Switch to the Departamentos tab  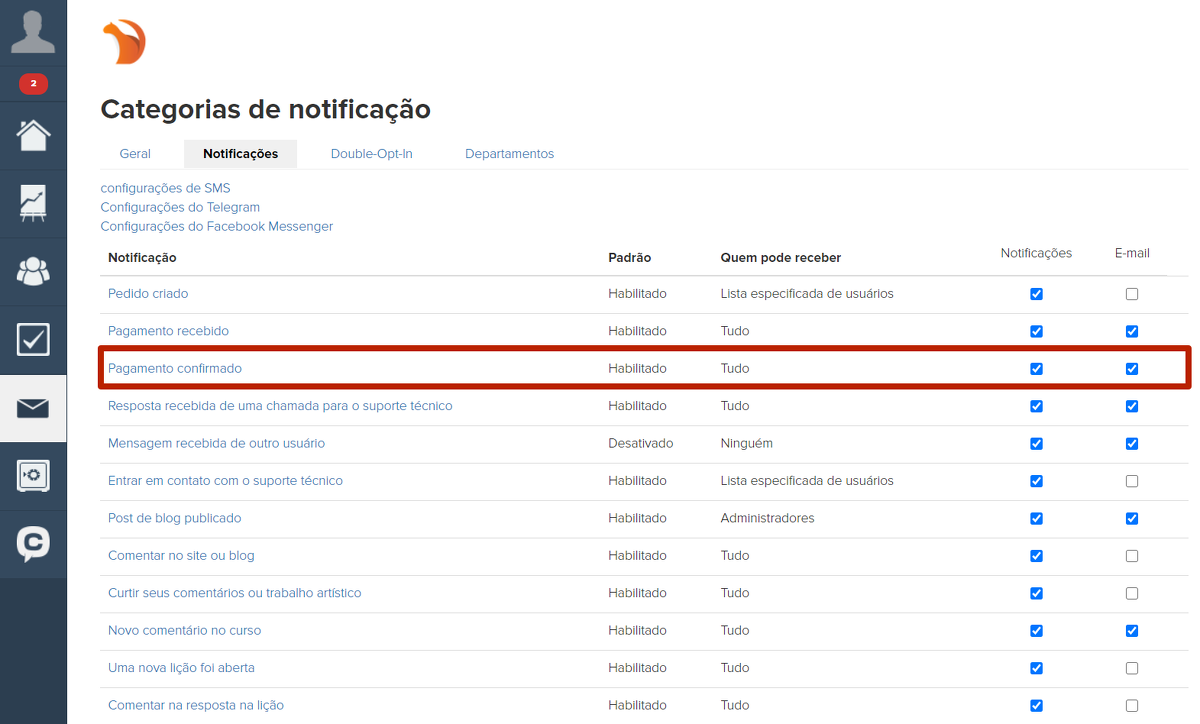point(509,154)
